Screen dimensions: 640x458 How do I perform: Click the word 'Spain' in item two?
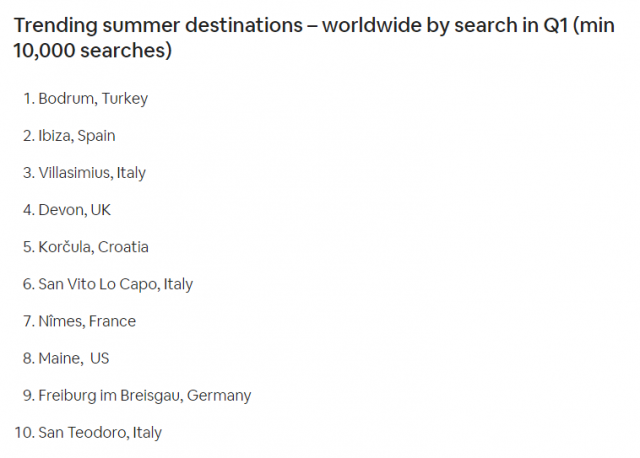coord(96,136)
